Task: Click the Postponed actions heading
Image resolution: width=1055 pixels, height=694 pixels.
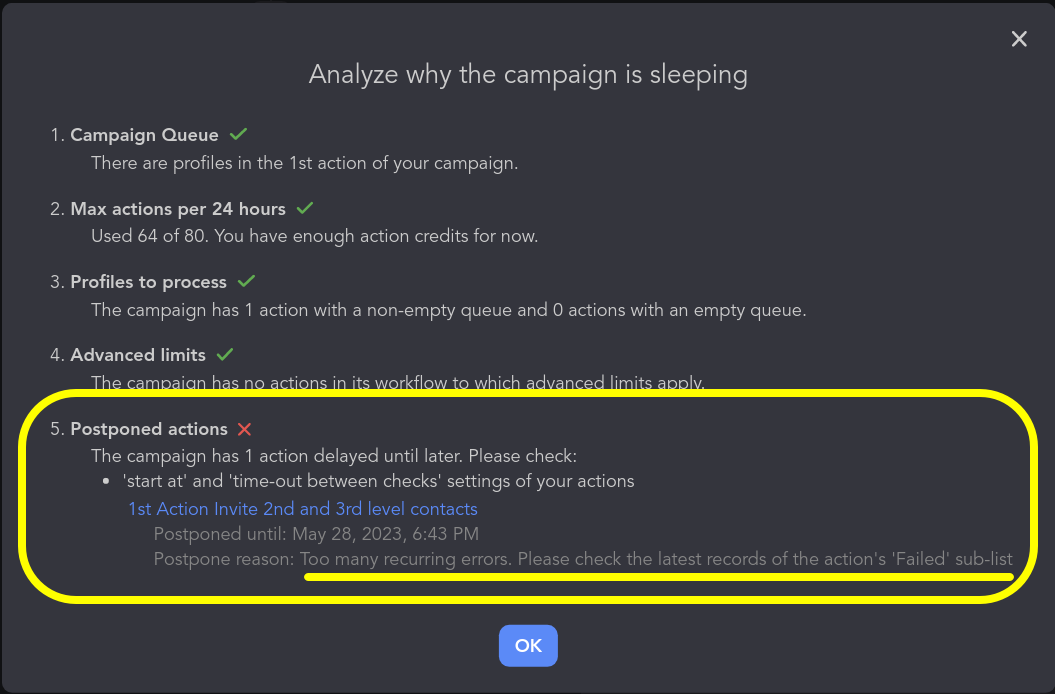Action: pos(149,429)
